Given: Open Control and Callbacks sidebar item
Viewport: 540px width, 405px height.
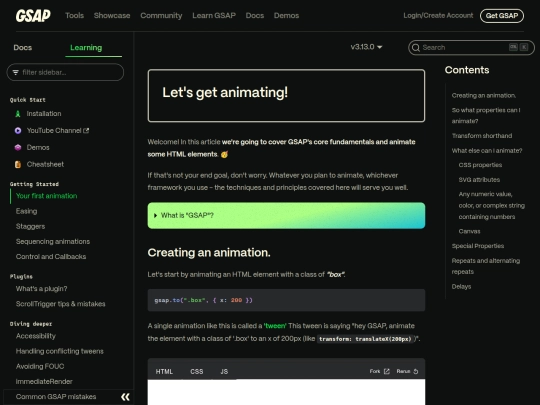Looking at the screenshot, I should click(51, 257).
